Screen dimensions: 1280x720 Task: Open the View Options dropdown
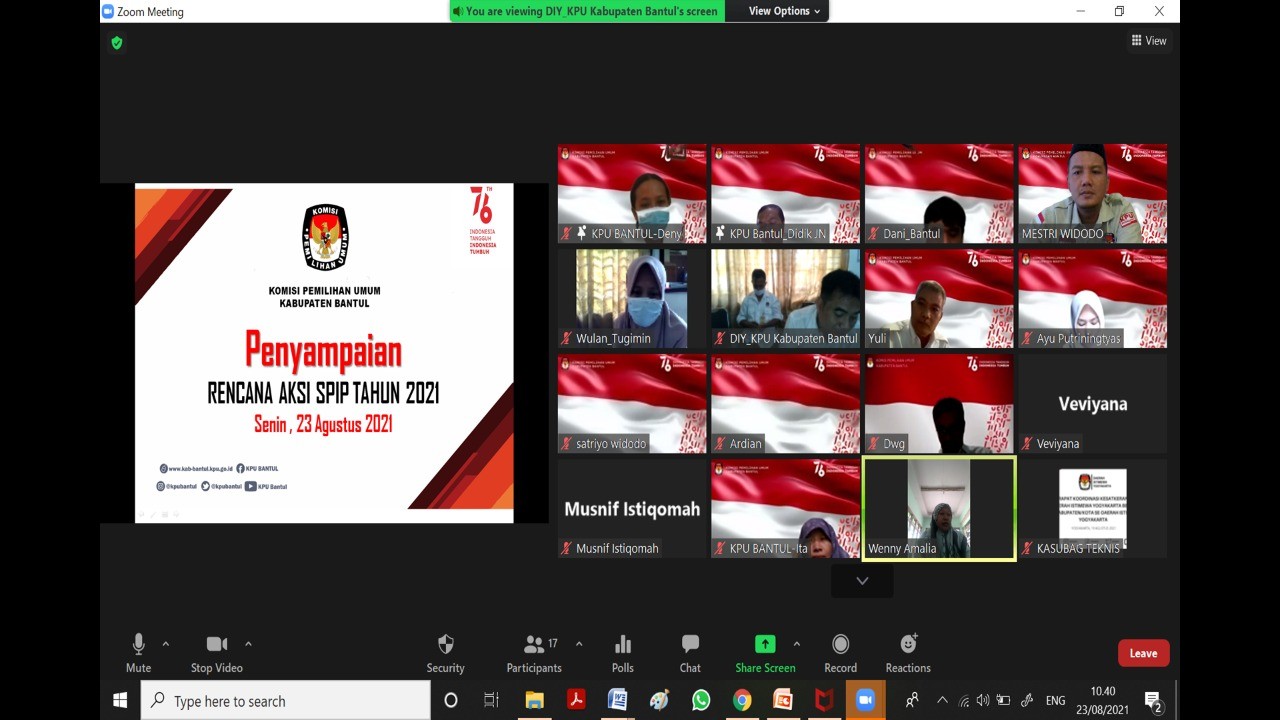pyautogui.click(x=785, y=11)
